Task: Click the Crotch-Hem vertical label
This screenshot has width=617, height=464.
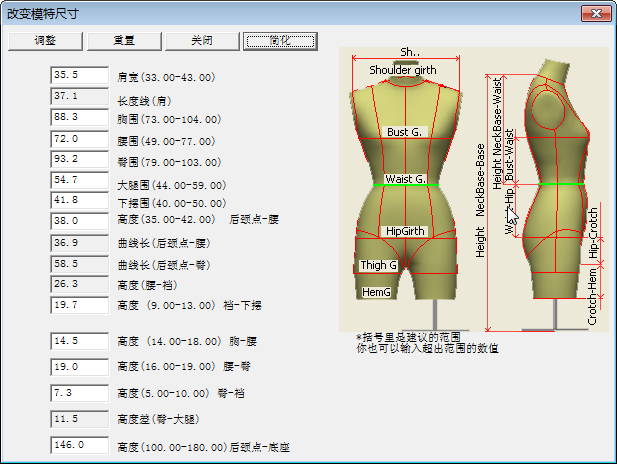Action: (x=592, y=296)
